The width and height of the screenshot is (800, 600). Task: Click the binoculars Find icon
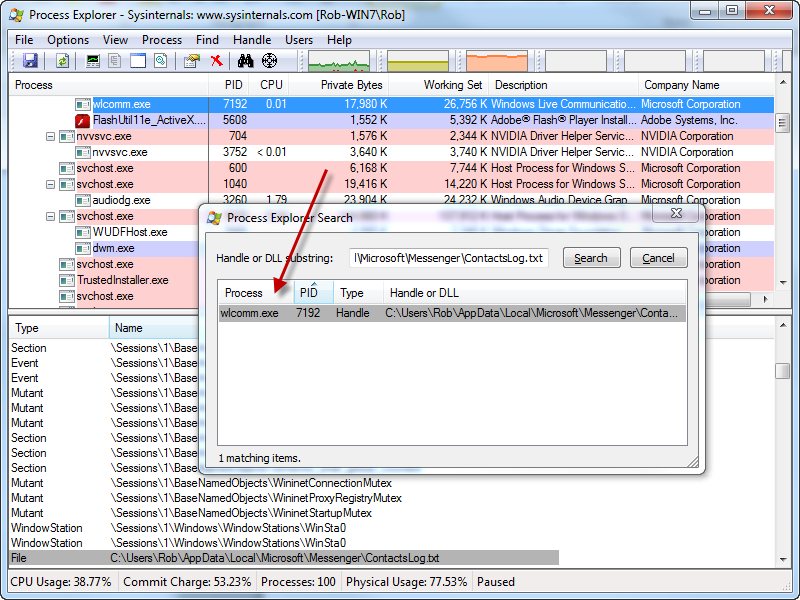(x=245, y=61)
